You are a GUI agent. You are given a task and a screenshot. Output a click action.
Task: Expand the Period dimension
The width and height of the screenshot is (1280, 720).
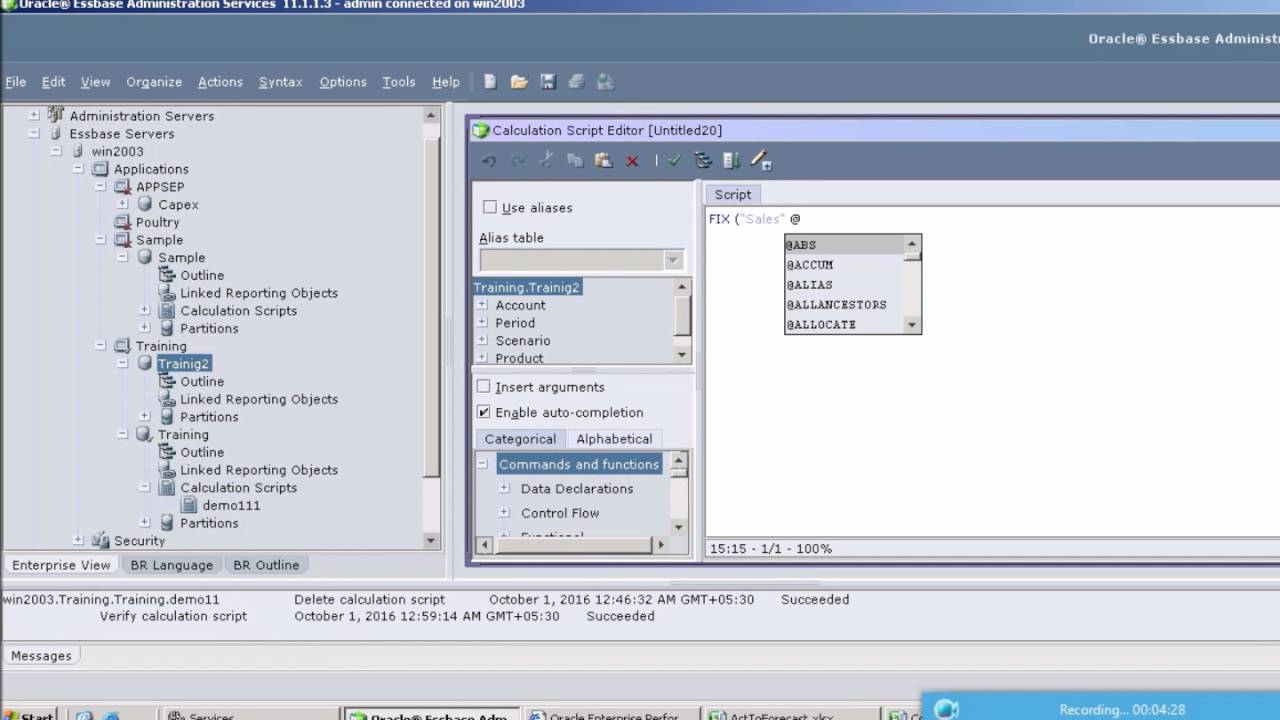point(482,323)
